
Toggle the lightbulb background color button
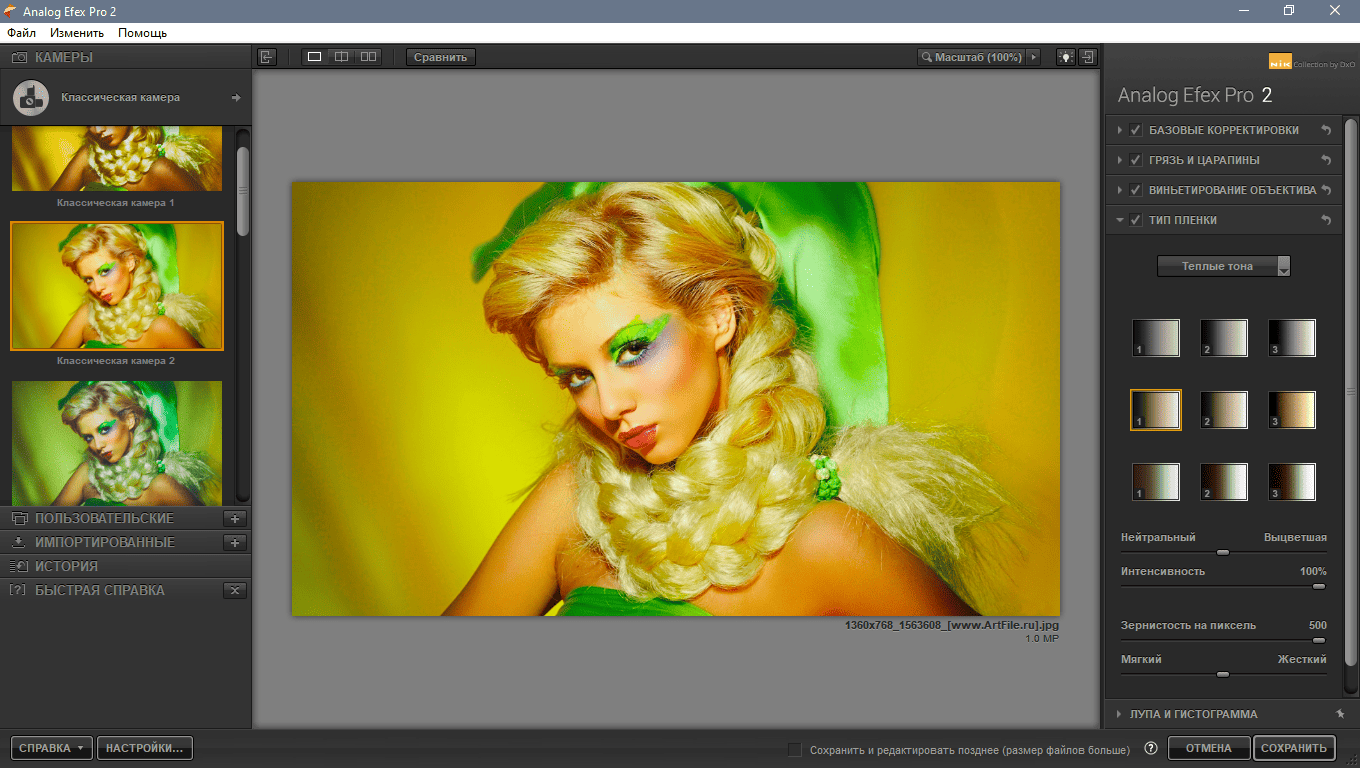(1067, 57)
